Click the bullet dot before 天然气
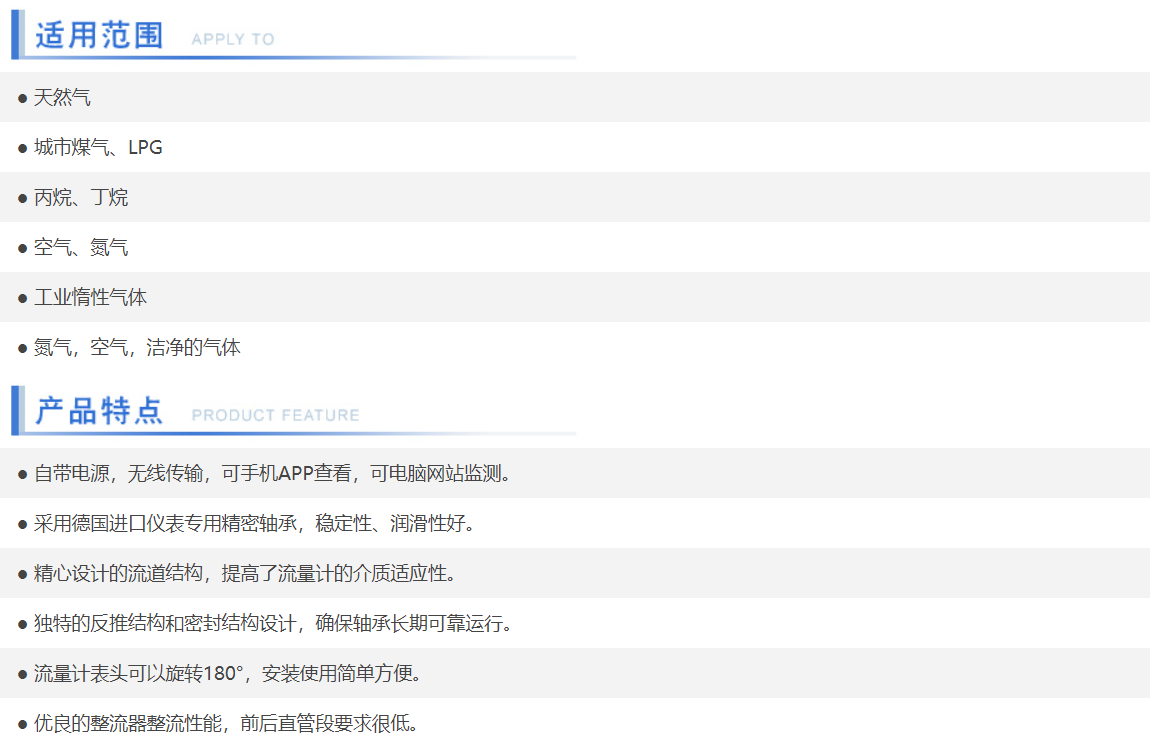This screenshot has width=1151, height=753. (22, 98)
